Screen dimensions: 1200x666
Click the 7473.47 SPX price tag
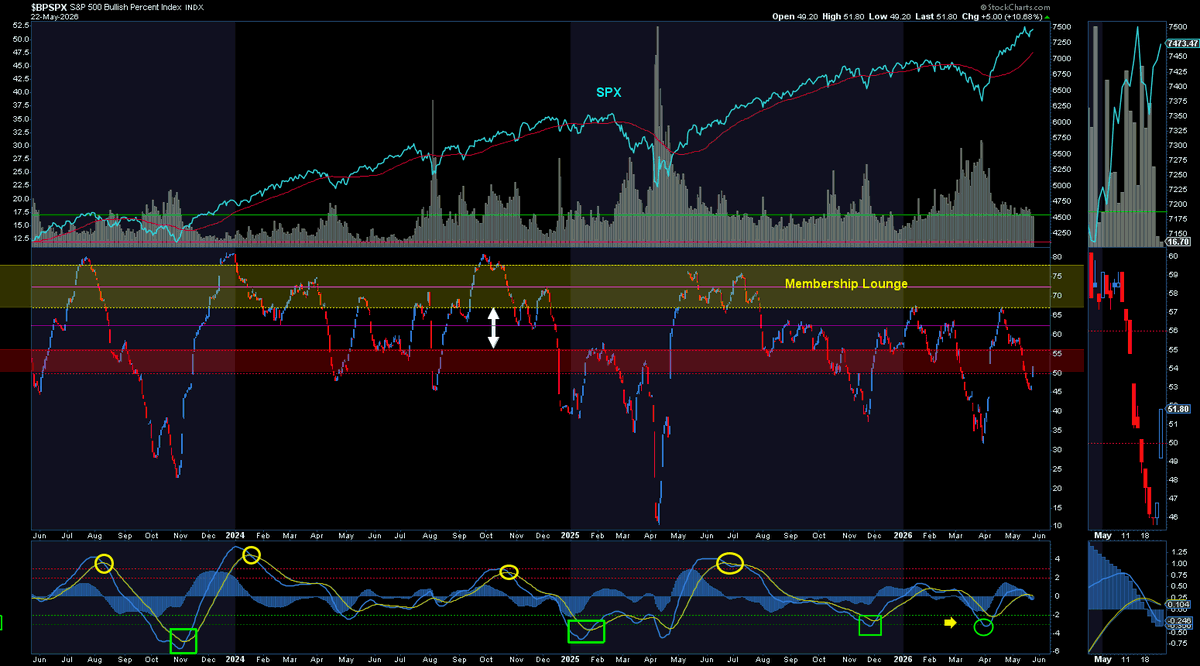[1182, 45]
